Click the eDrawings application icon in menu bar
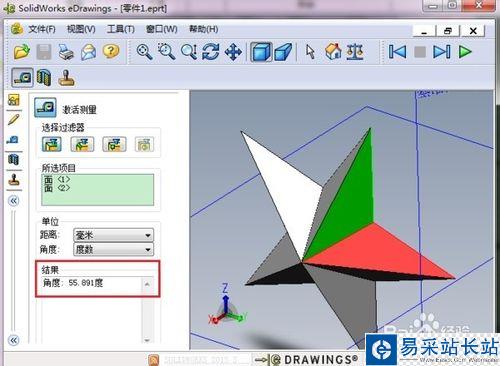The height and width of the screenshot is (366, 500). pyautogui.click(x=16, y=29)
